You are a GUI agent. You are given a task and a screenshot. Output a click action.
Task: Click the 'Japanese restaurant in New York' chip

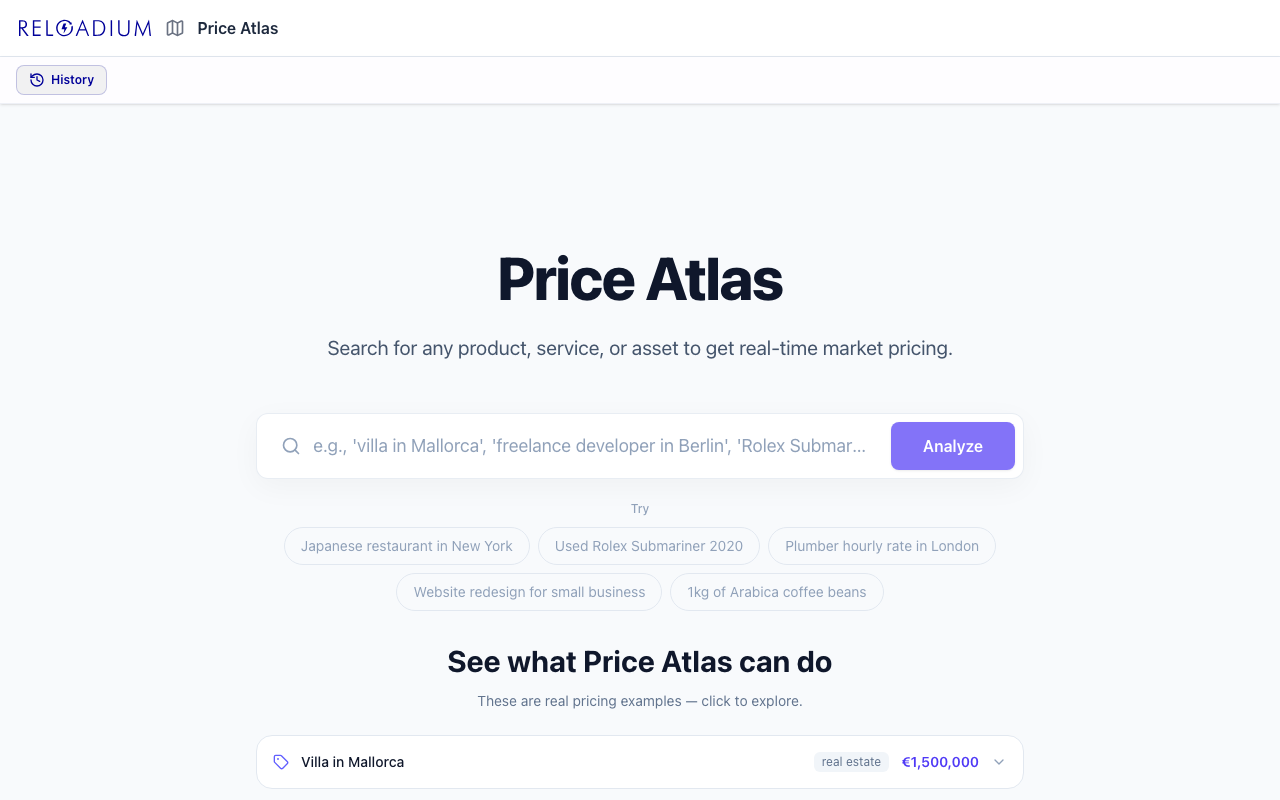click(406, 546)
